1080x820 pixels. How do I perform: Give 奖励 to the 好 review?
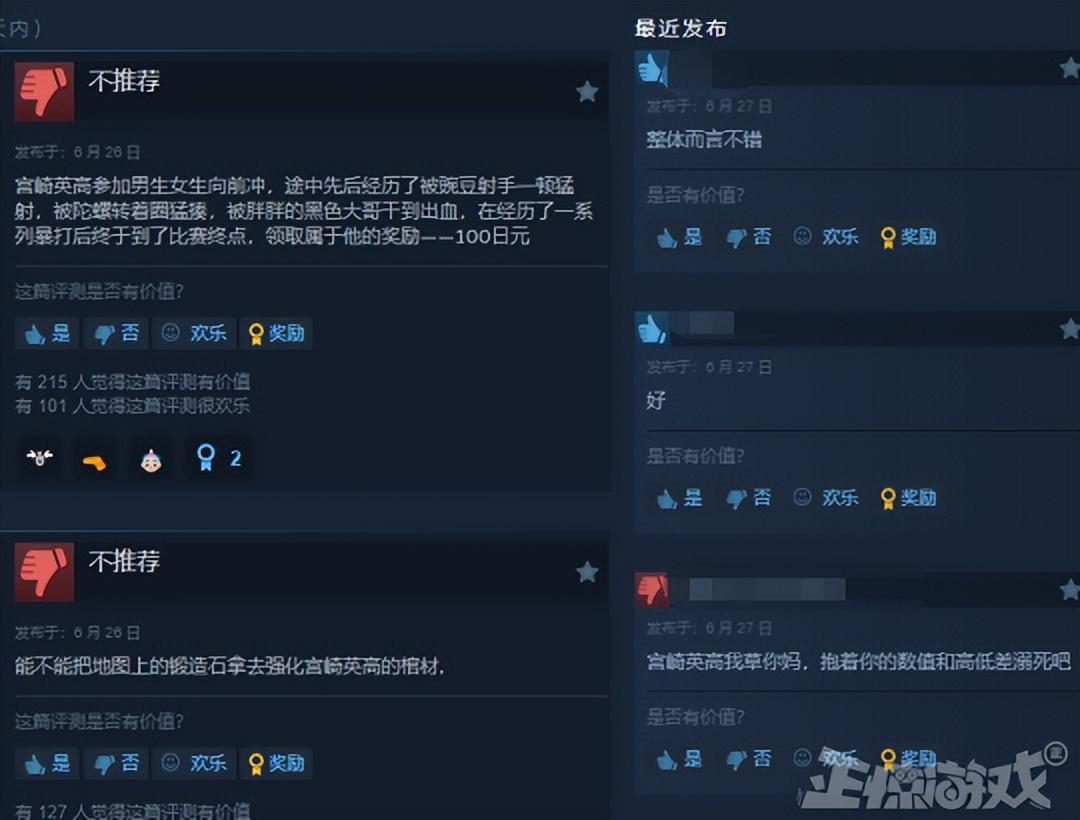coord(908,497)
